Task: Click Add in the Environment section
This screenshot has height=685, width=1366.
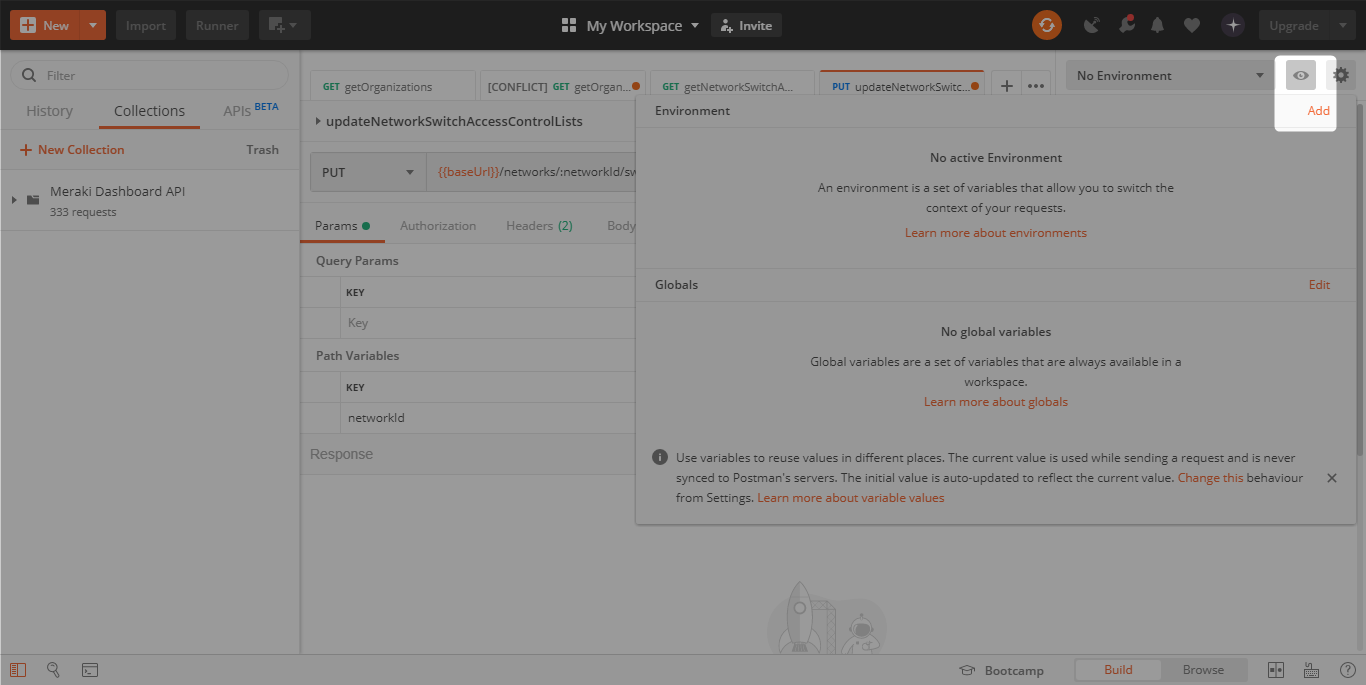Action: [x=1319, y=111]
